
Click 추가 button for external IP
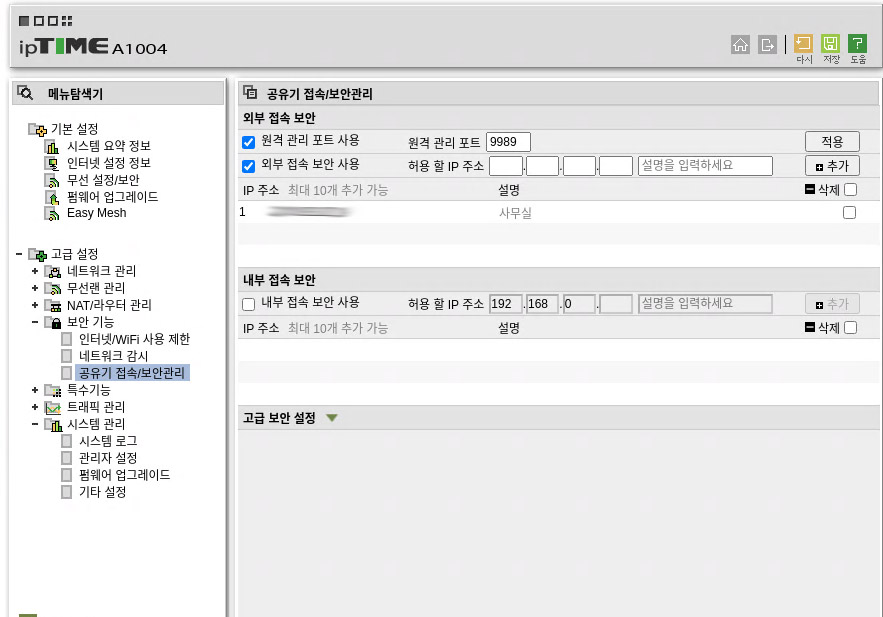[x=832, y=166]
